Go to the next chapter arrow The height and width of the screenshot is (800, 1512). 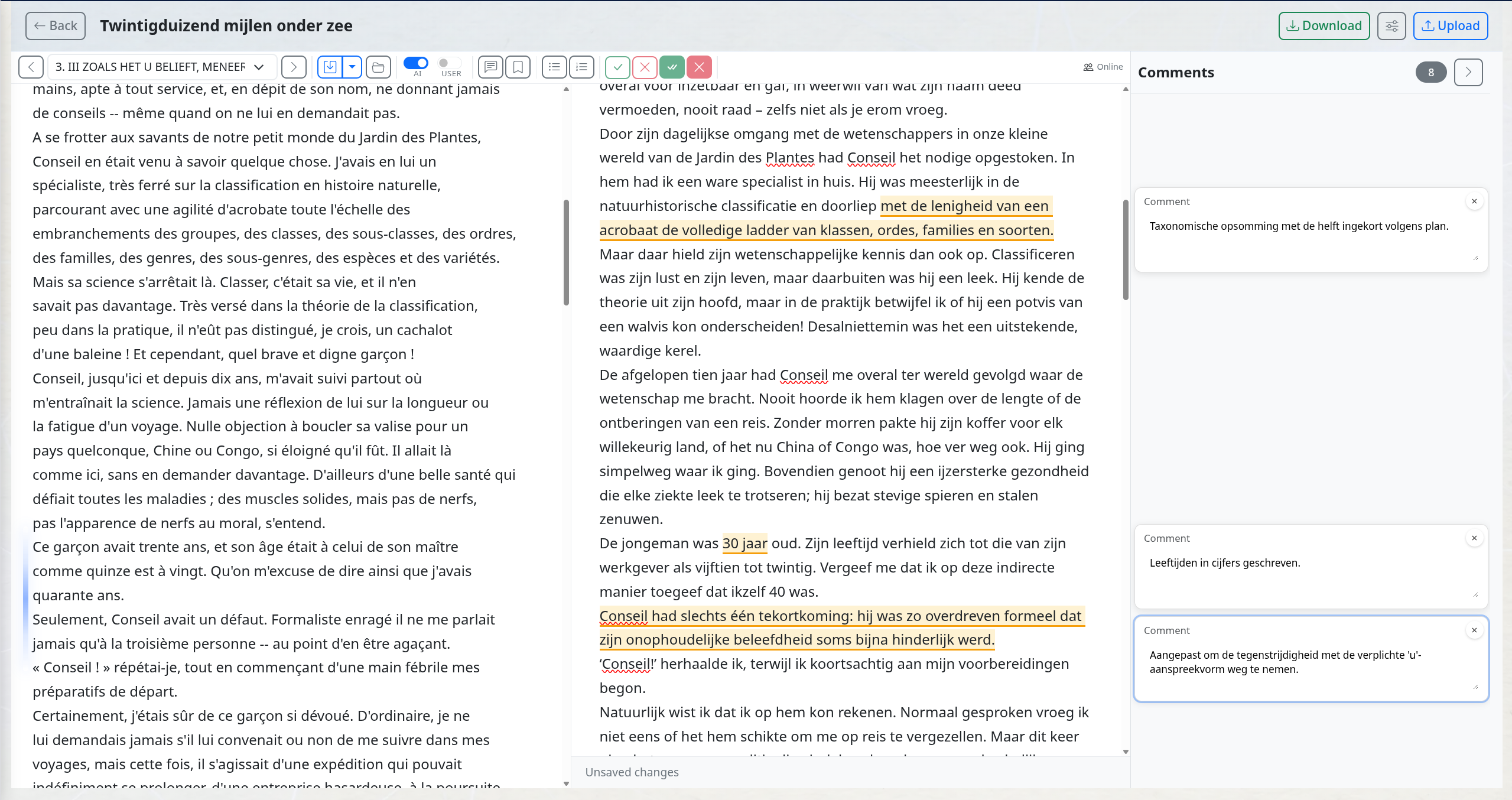tap(294, 67)
